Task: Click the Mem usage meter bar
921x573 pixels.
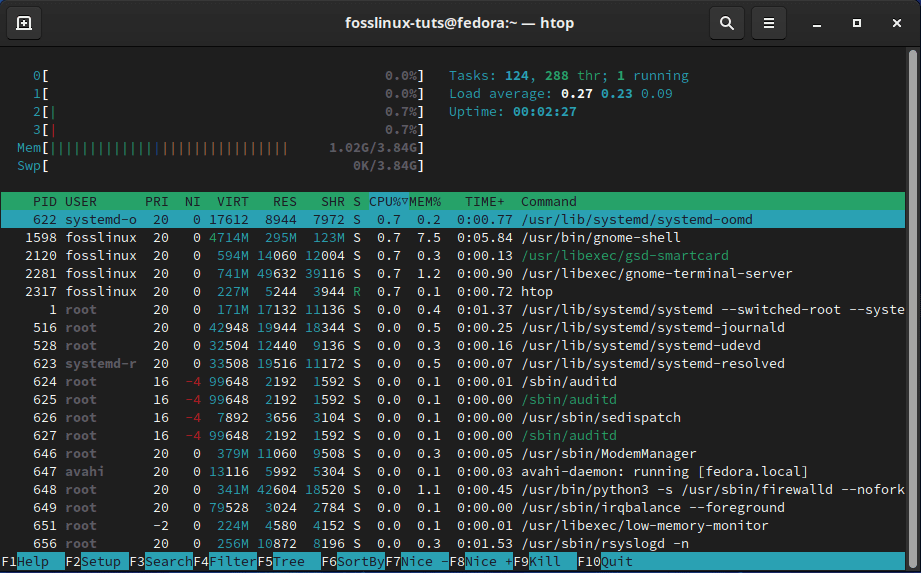Action: tap(220, 148)
